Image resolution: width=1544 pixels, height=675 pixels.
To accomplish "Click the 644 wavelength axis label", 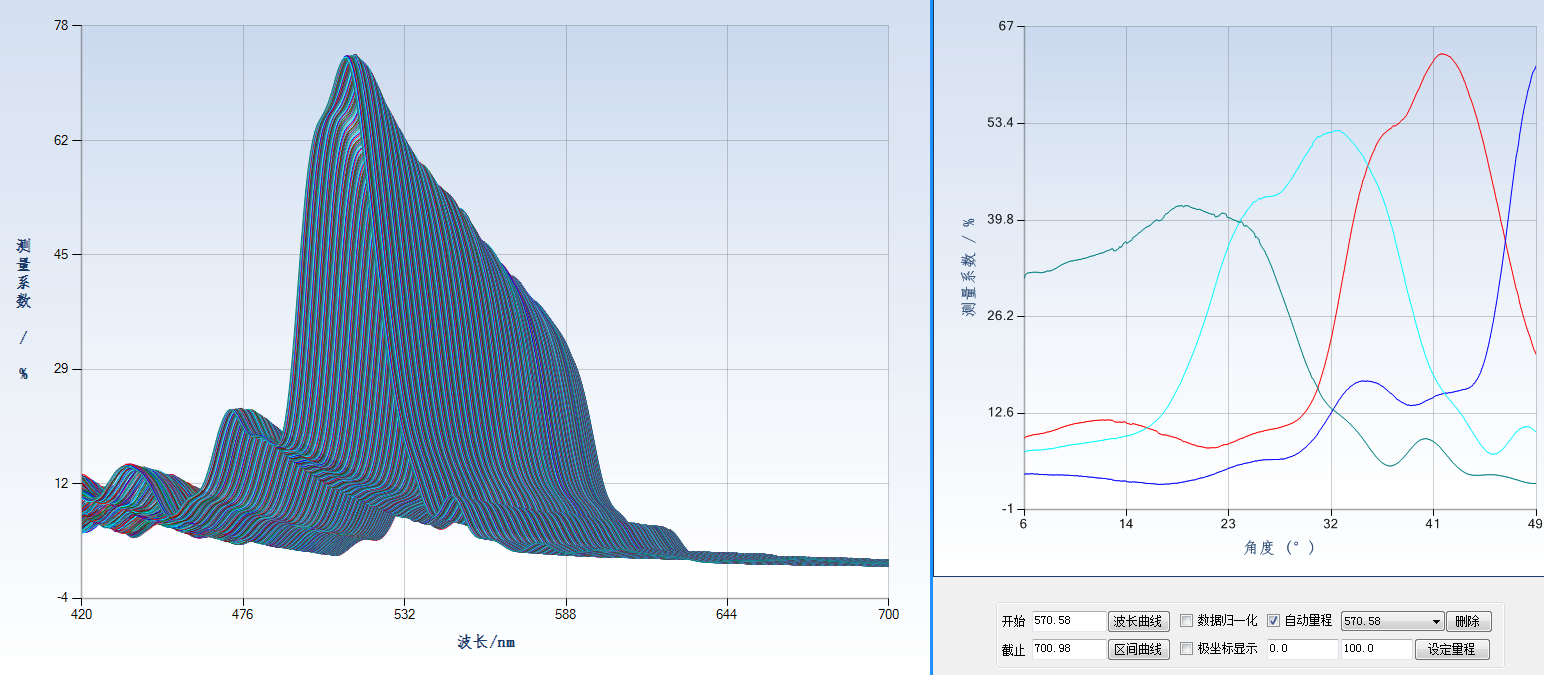I will [727, 614].
